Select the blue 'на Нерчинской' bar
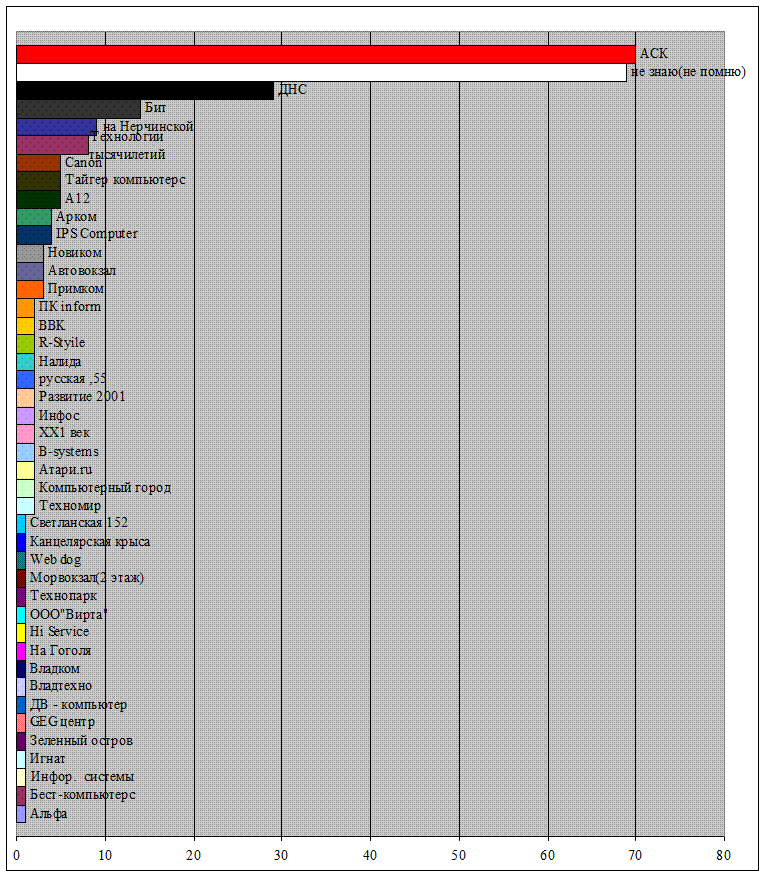 pos(56,127)
